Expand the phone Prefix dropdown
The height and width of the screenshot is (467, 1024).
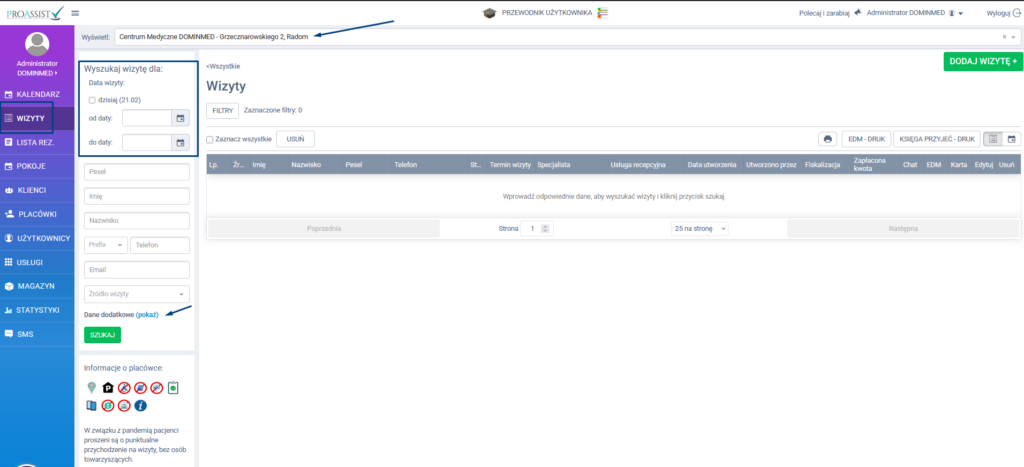pos(105,245)
